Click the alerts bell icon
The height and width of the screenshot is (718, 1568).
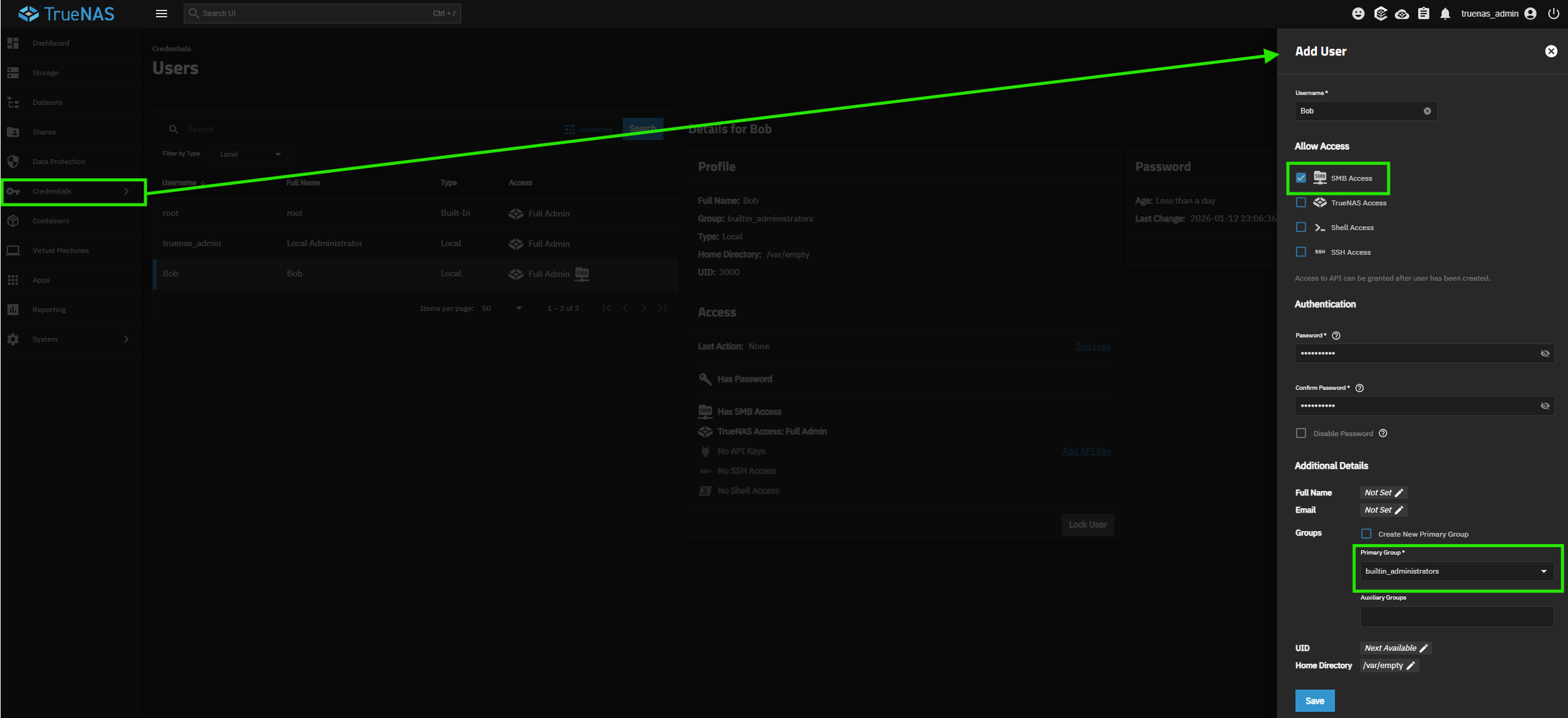tap(1445, 14)
